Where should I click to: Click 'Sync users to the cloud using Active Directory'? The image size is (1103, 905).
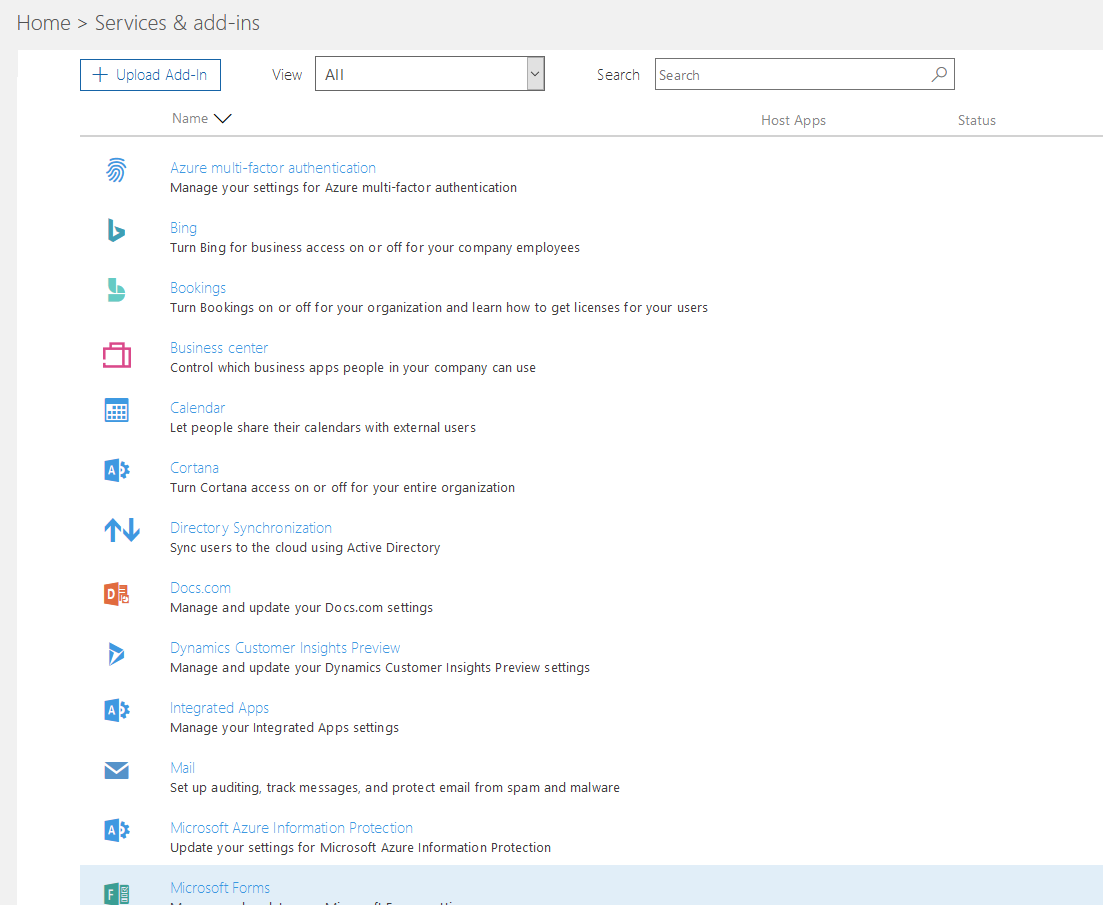(x=305, y=548)
